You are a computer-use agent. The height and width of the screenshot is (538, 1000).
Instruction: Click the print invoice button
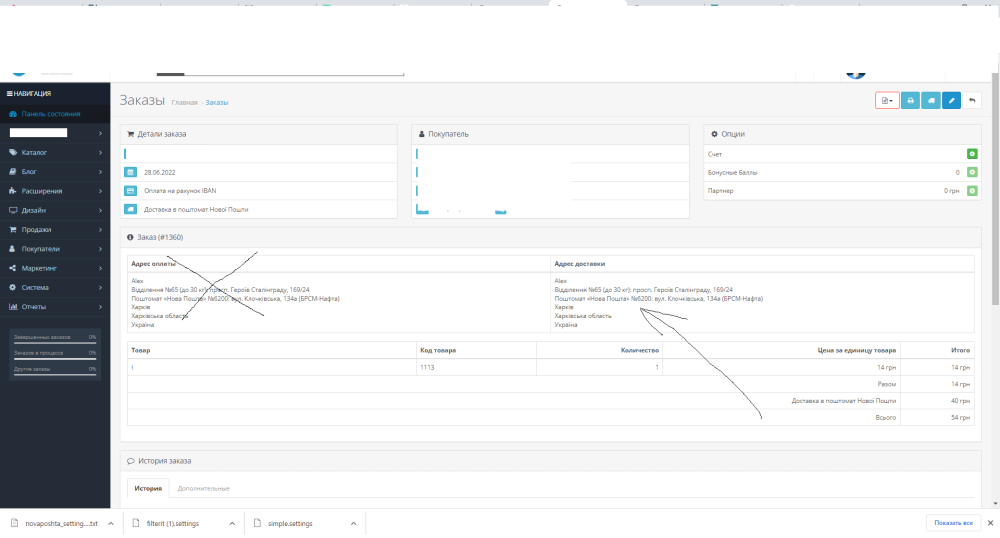(x=910, y=100)
